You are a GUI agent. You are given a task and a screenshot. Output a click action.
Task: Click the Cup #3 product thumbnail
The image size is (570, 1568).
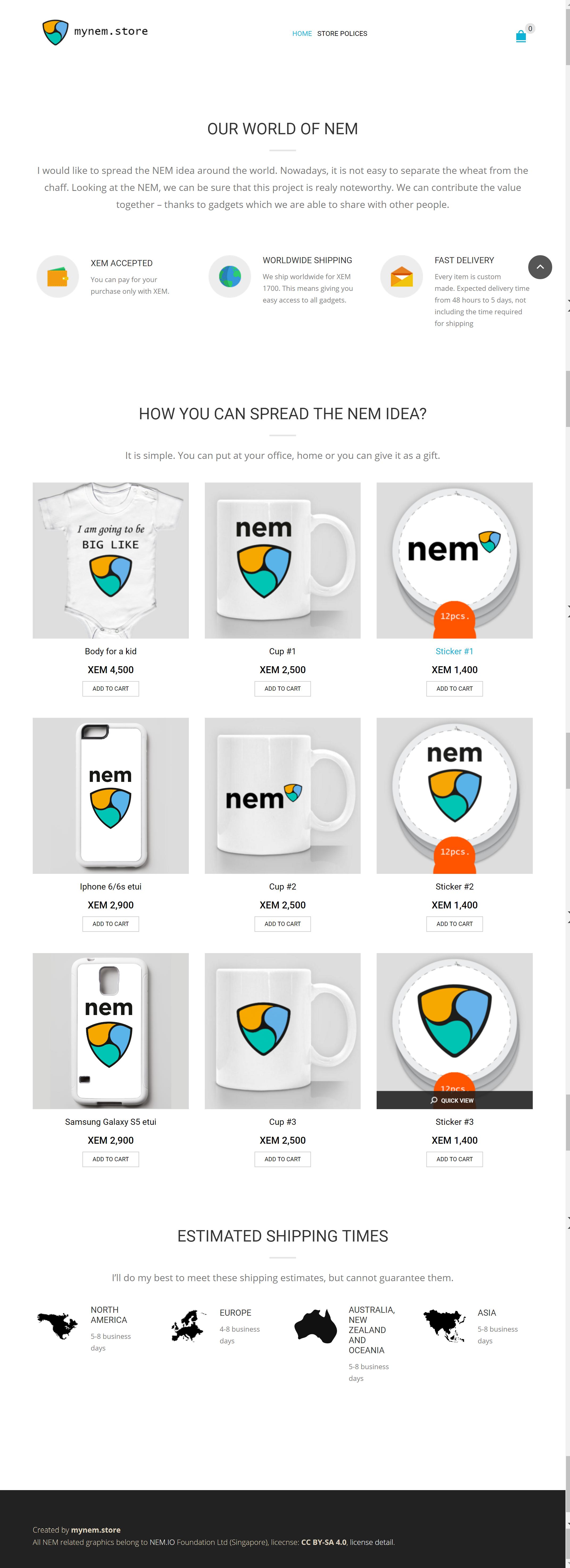[282, 1030]
